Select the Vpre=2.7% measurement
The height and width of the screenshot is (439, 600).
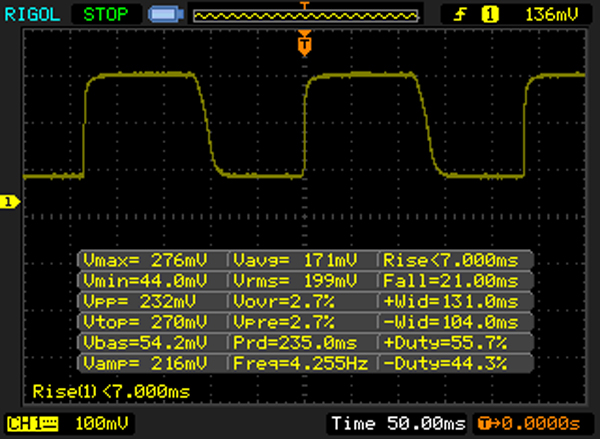click(x=284, y=322)
